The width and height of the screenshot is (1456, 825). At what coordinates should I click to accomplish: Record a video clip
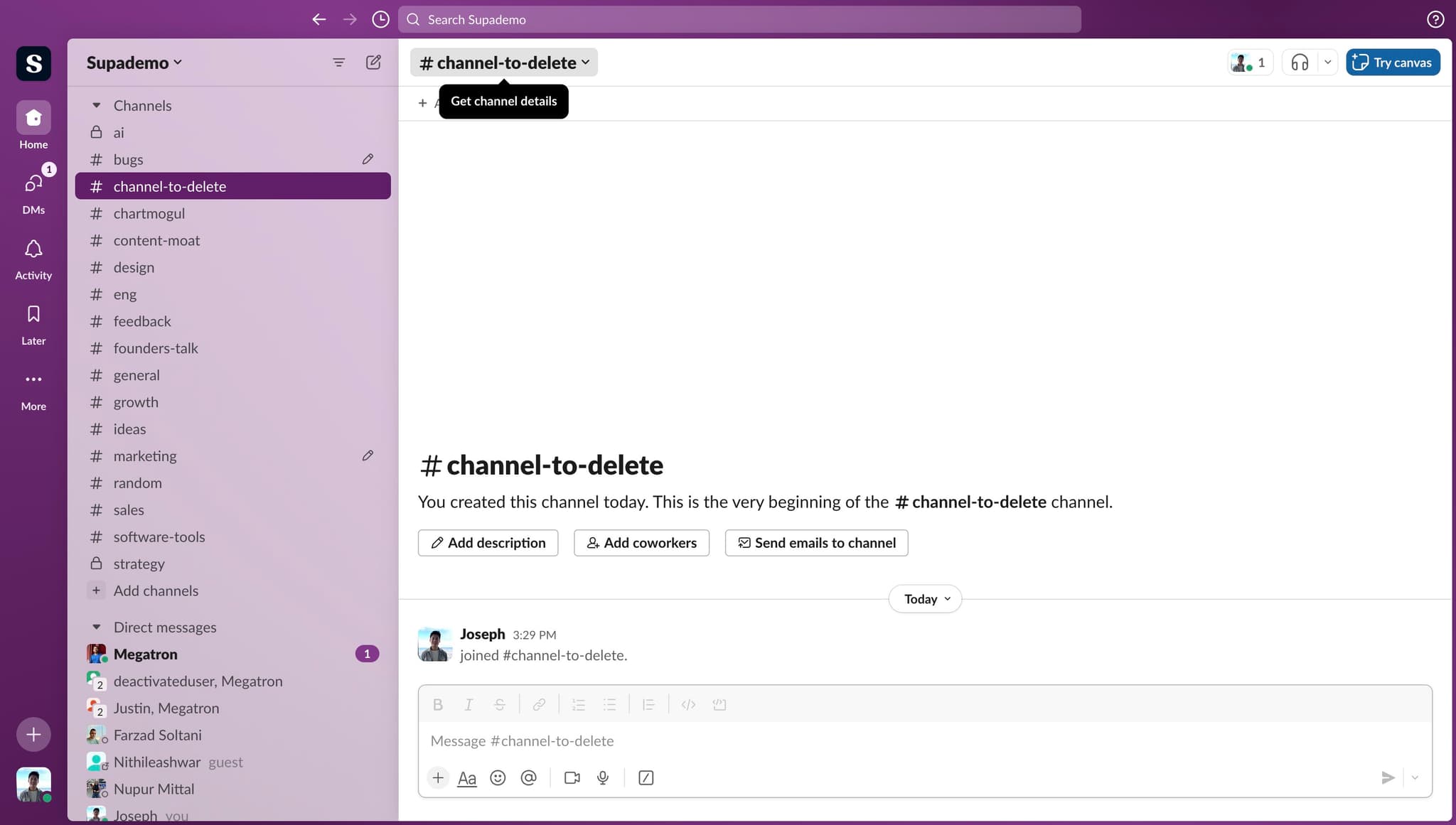pos(572,777)
